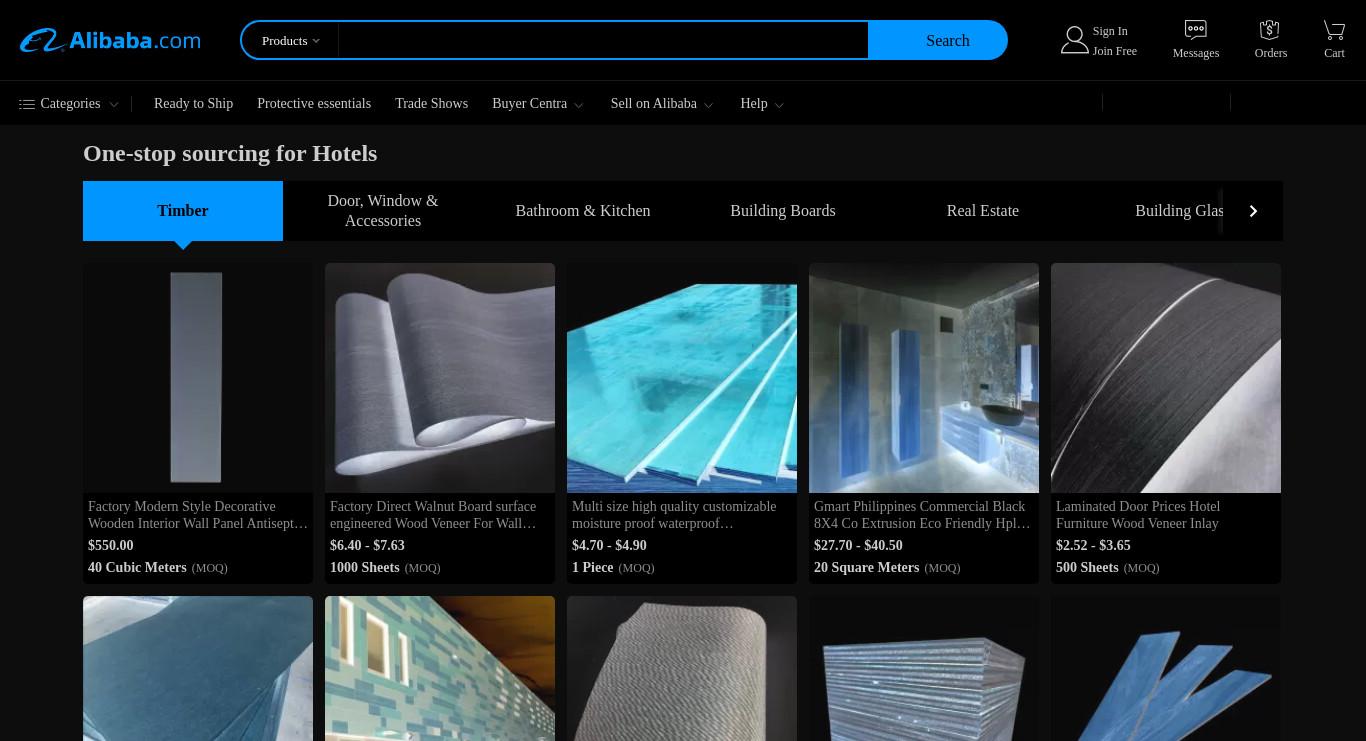Click title 'Factory Direct Walnut Board surface'
This screenshot has width=1366, height=741.
point(433,515)
